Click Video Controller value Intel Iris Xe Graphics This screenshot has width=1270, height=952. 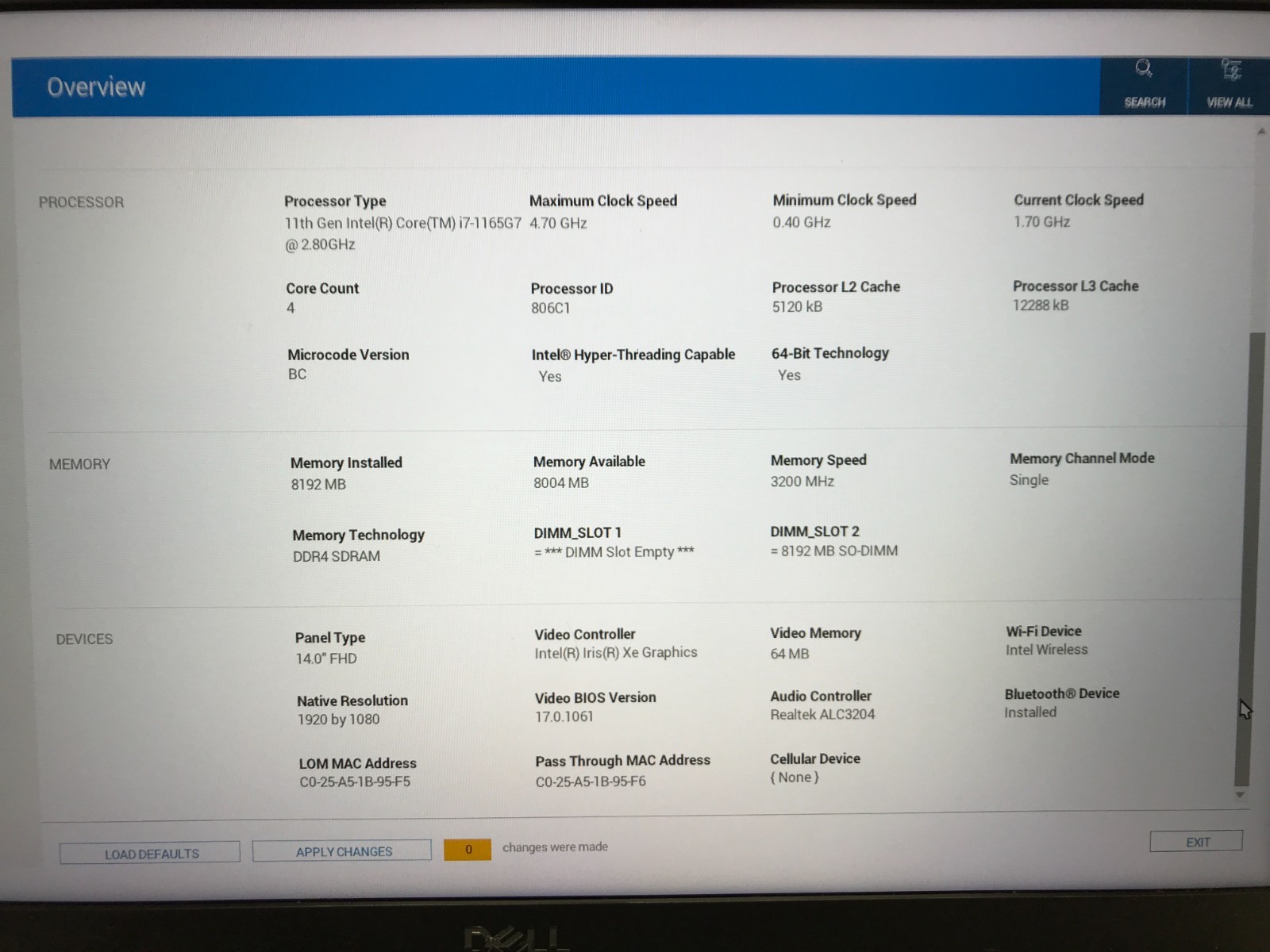[x=616, y=652]
